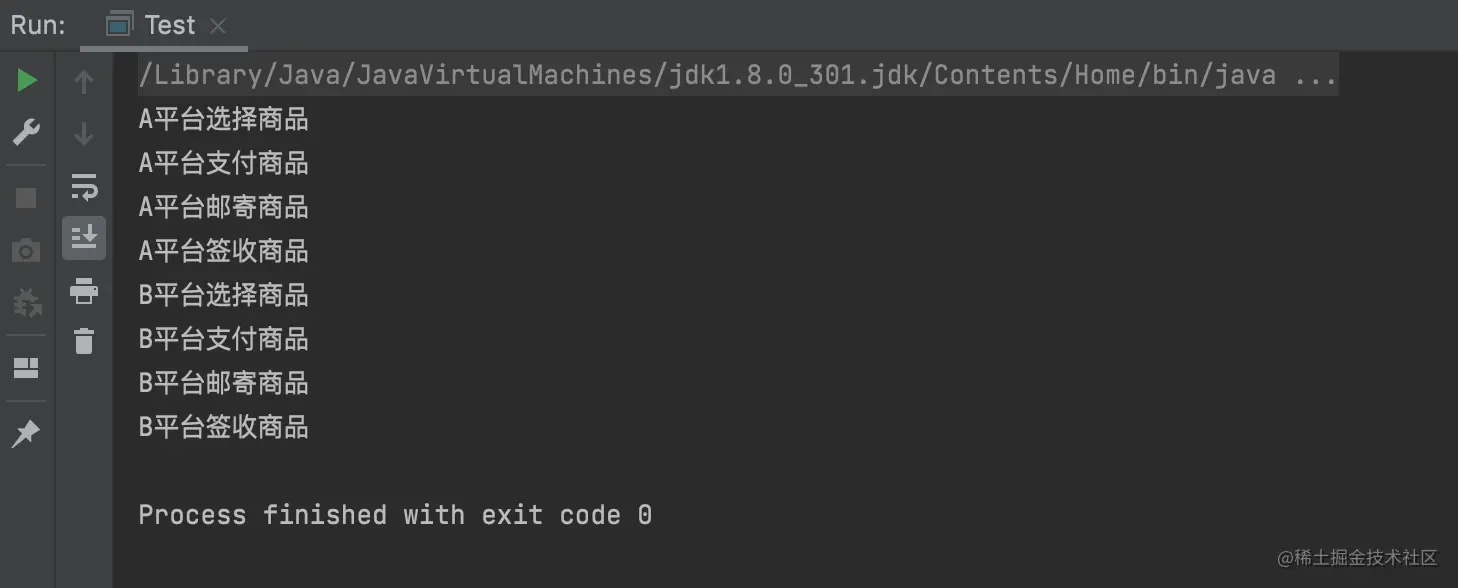Restore layout using the panels icon
Screen dimensions: 1458x588
pos(26,368)
